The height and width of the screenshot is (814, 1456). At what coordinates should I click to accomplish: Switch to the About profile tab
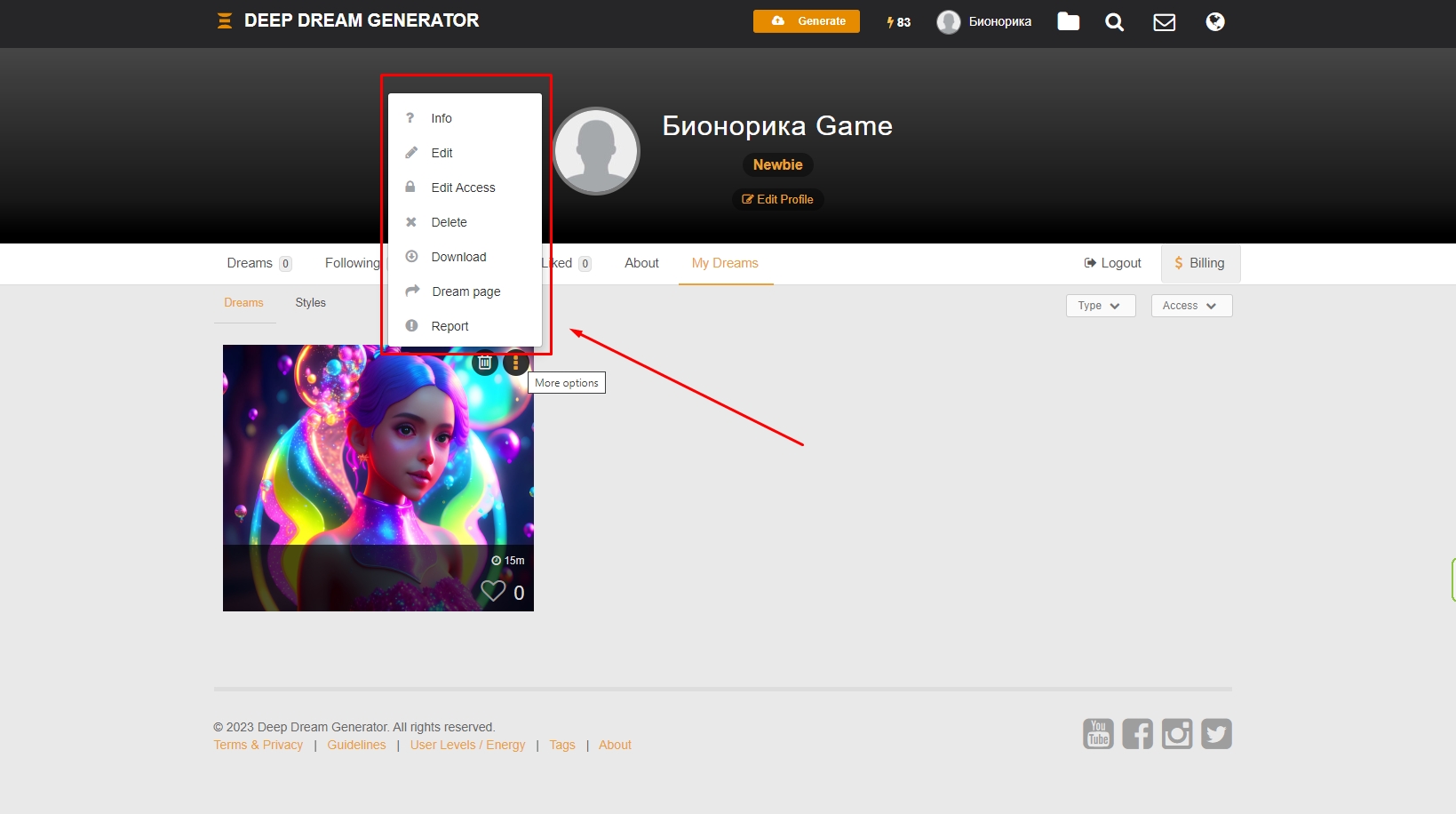click(x=641, y=263)
